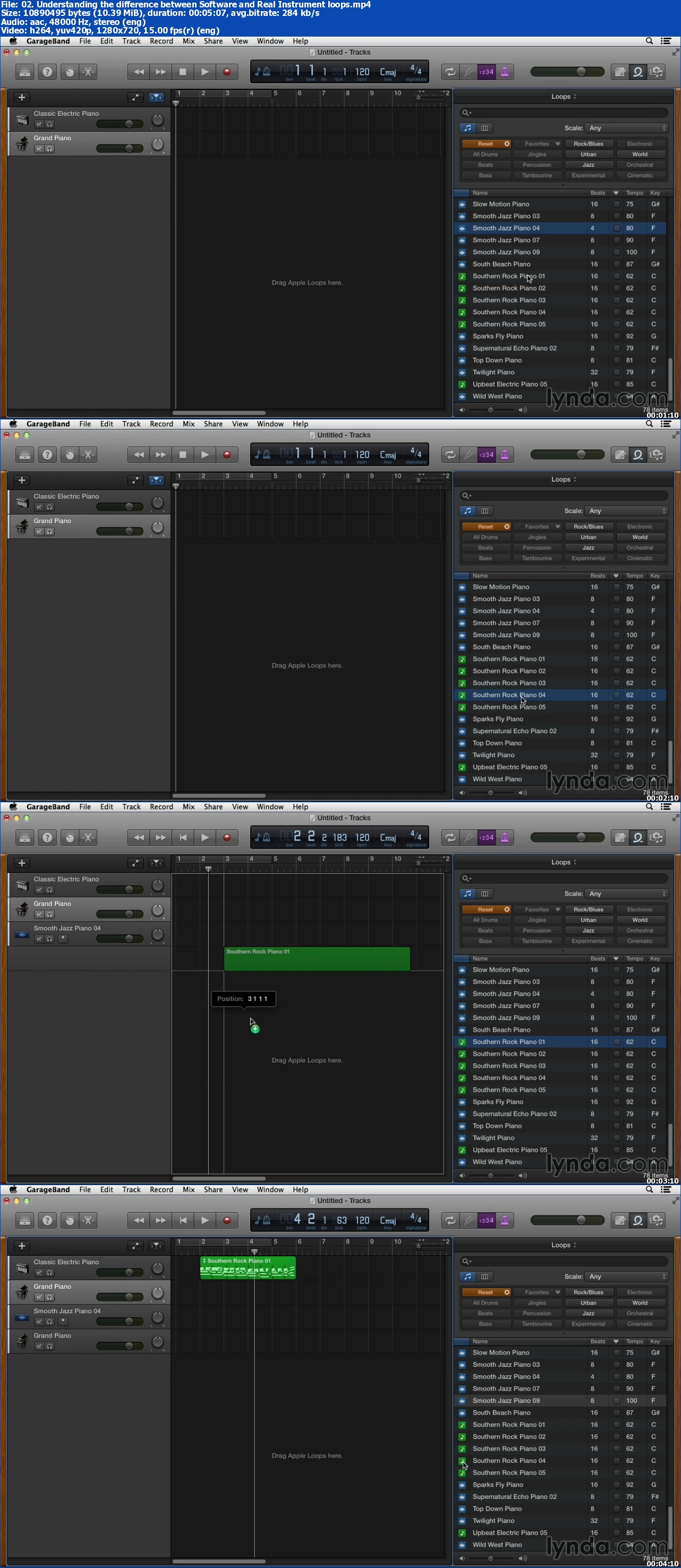Click Fast Forward in the 00:01:10 frame
681x1568 pixels.
click(161, 72)
